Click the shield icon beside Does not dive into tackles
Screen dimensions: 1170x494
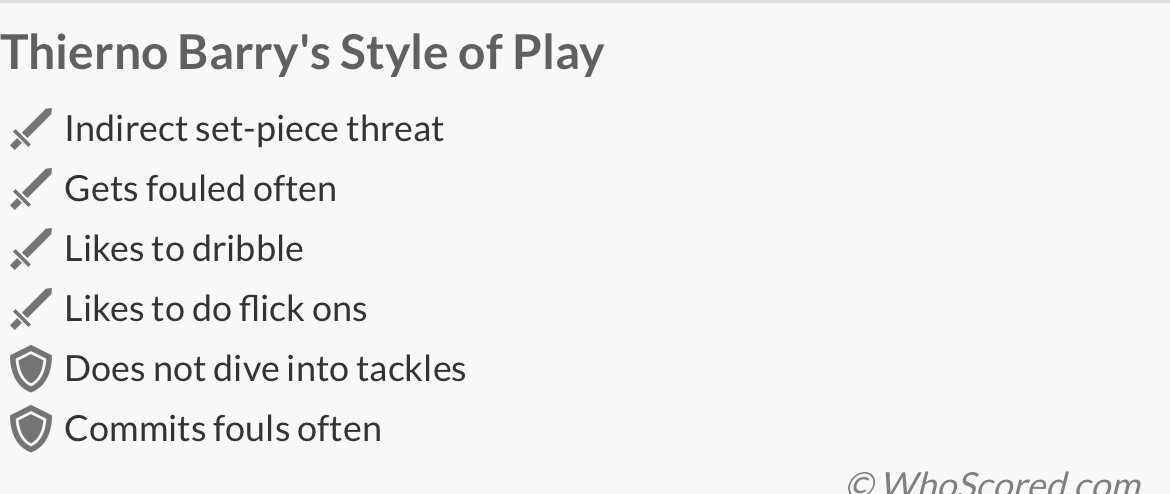tap(30, 369)
